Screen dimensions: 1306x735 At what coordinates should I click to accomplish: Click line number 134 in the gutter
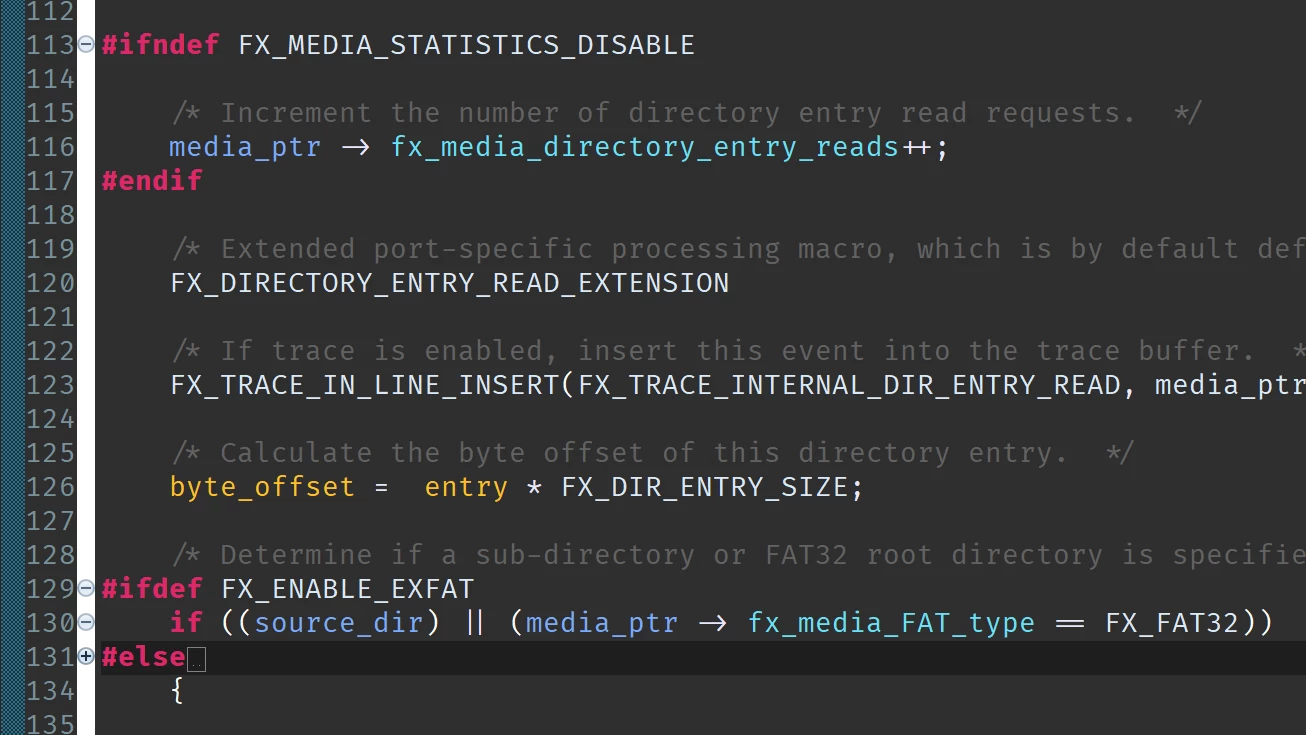click(51, 691)
